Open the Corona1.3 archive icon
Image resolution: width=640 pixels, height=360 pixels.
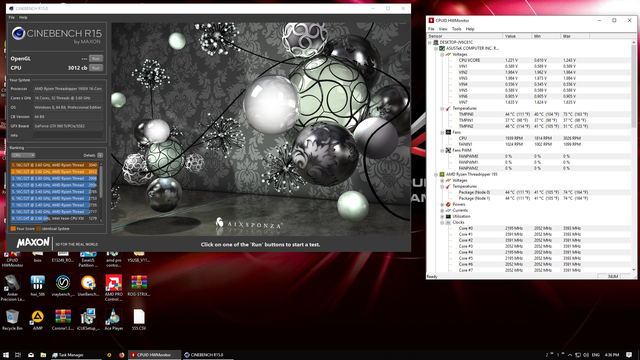(63, 320)
